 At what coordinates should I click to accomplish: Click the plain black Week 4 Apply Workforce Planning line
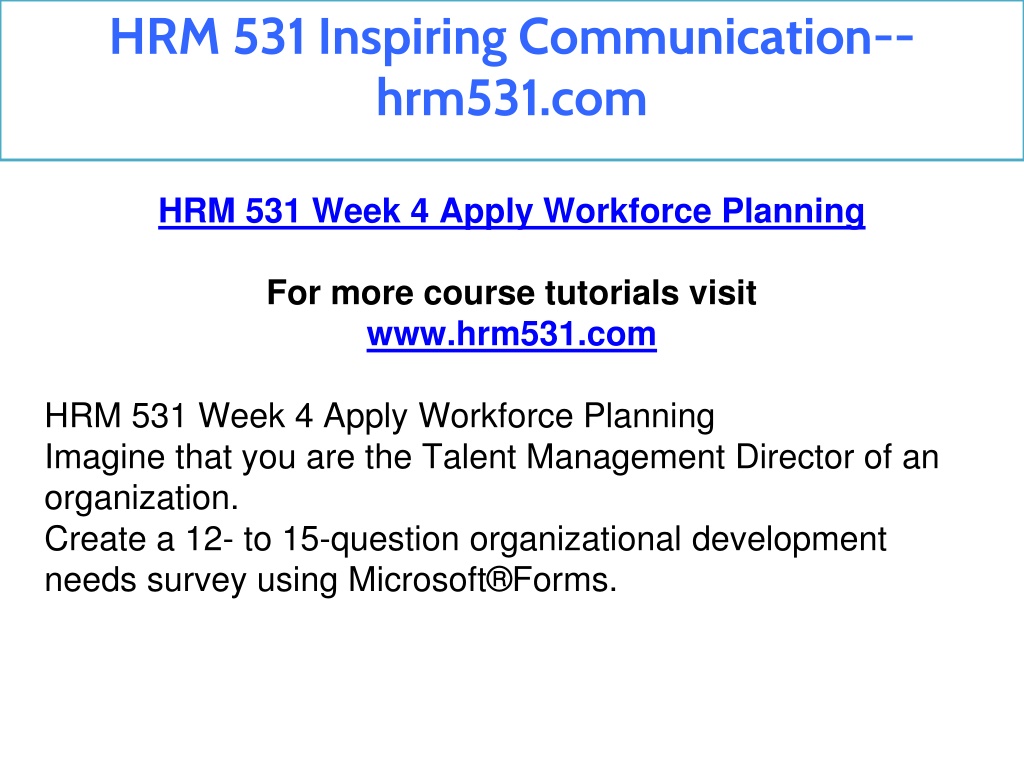pos(379,417)
